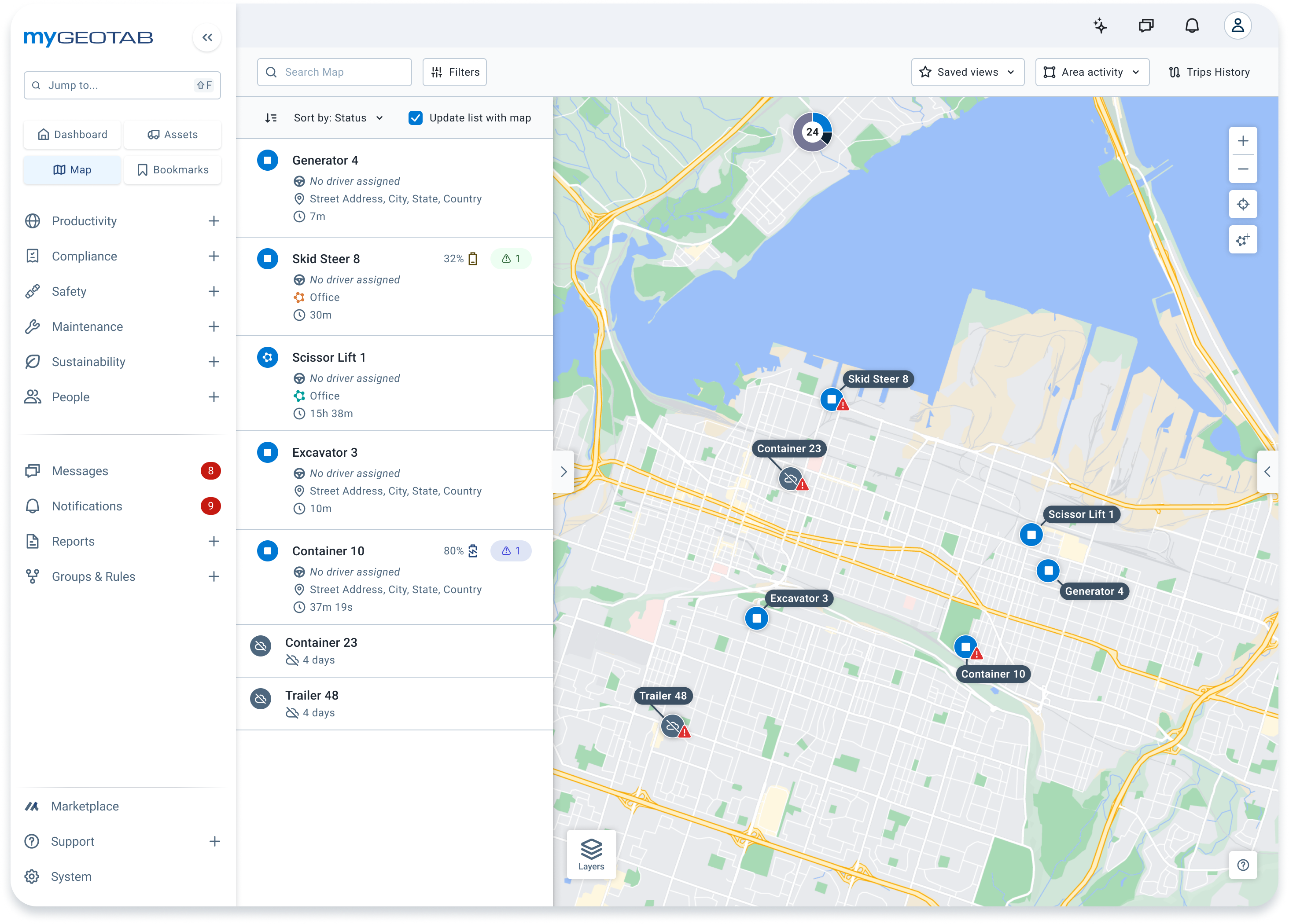Open the notification bell in top bar

(1192, 26)
